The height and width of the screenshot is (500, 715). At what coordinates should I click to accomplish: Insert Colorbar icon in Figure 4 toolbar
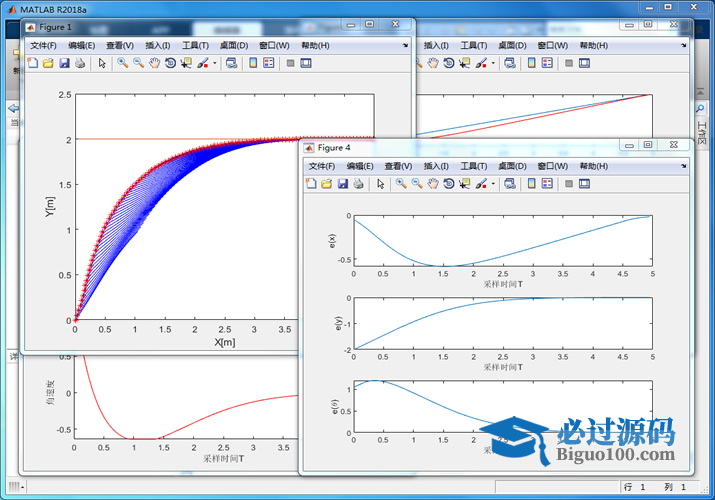click(x=531, y=184)
